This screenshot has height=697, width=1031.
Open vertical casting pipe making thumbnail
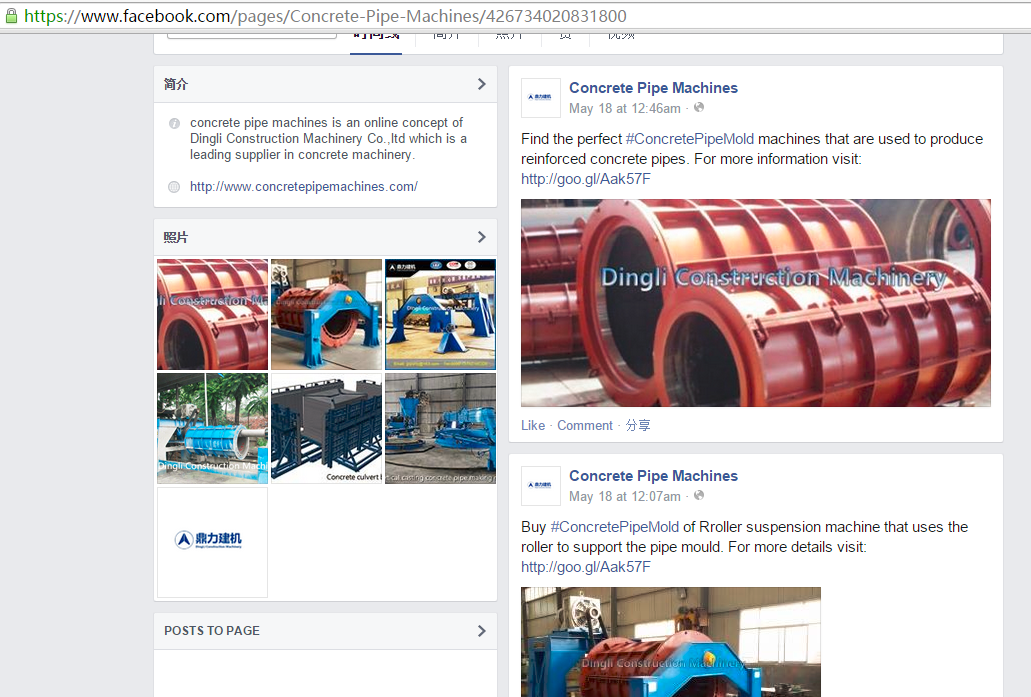click(x=441, y=428)
